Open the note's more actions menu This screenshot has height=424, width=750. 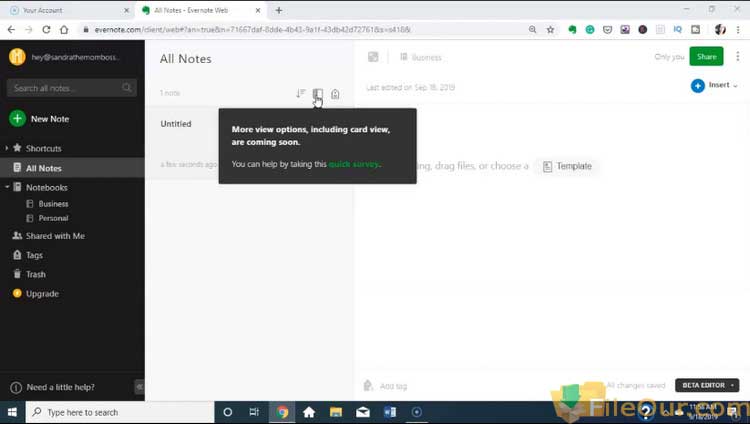pyautogui.click(x=738, y=56)
